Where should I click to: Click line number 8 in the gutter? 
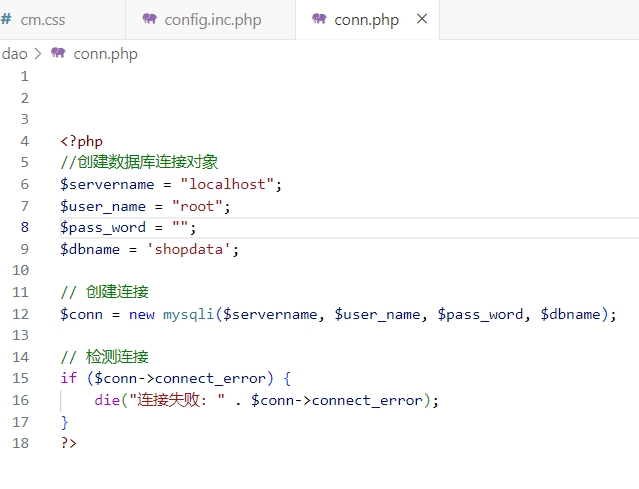[x=24, y=227]
